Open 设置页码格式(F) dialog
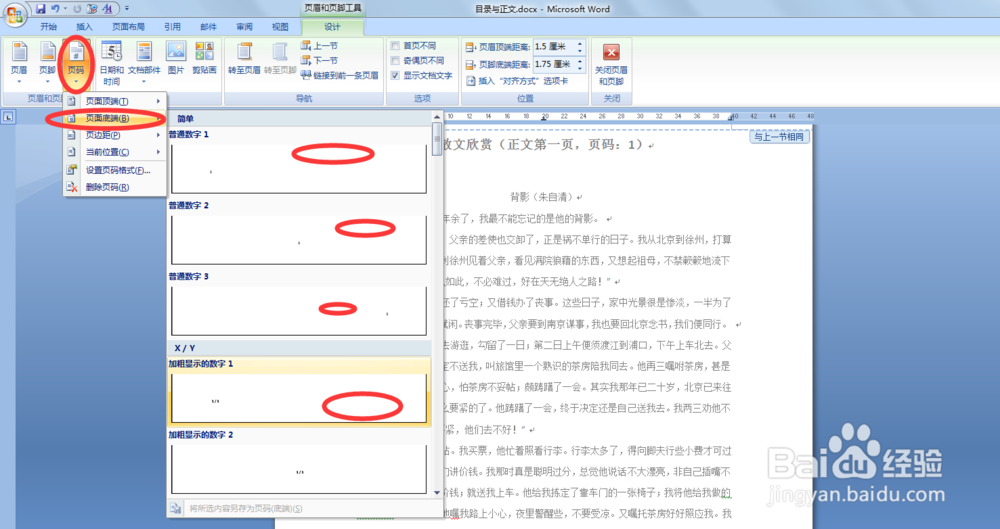The height and width of the screenshot is (529, 1000). pos(115,170)
